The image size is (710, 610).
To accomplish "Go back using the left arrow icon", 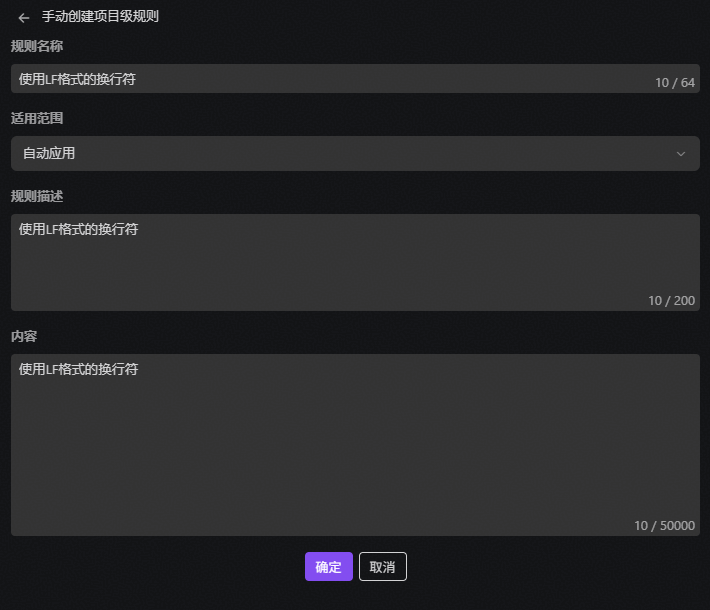I will [24, 18].
